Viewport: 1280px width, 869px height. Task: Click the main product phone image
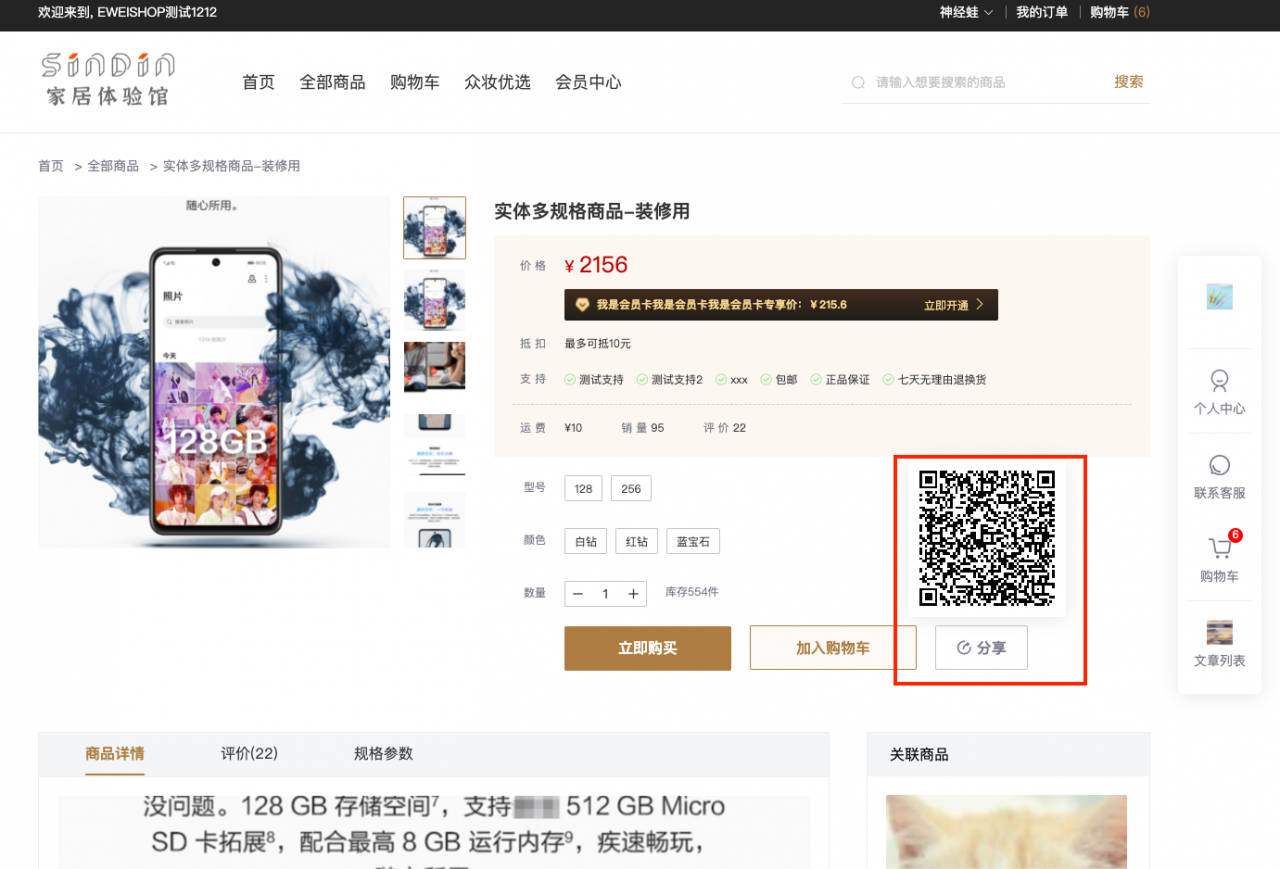tap(214, 372)
